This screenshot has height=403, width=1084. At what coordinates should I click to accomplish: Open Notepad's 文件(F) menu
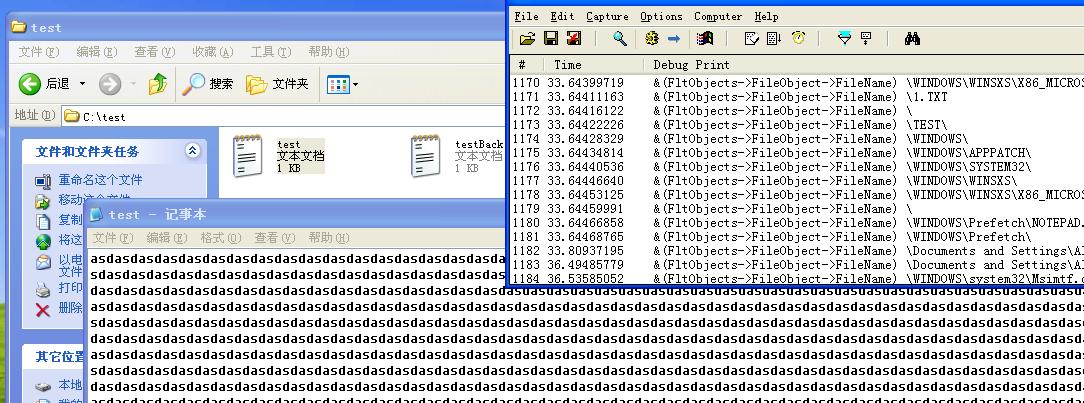(x=113, y=238)
